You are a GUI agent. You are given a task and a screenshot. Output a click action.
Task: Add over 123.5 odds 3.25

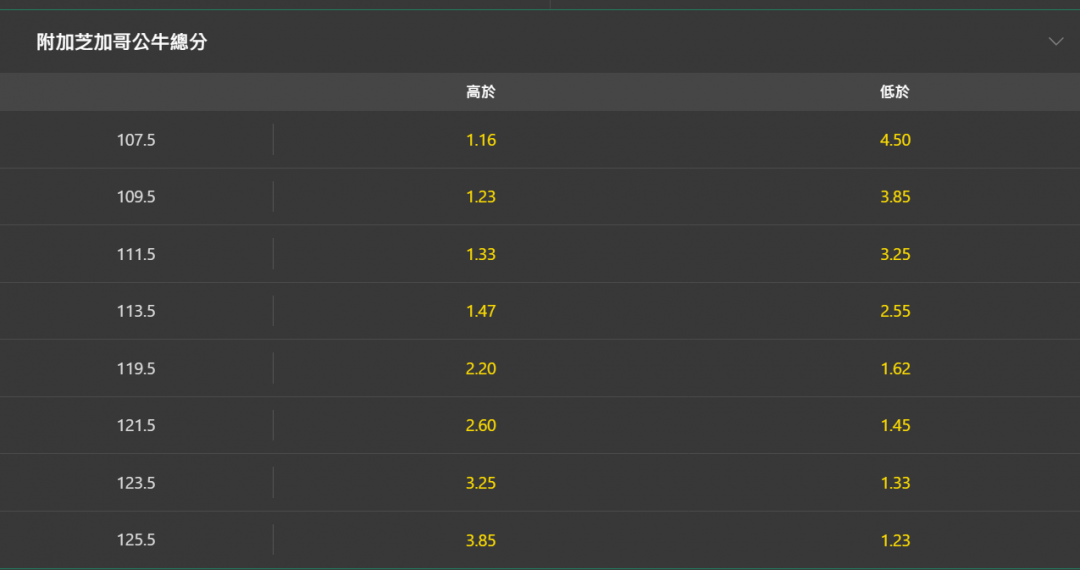481,483
